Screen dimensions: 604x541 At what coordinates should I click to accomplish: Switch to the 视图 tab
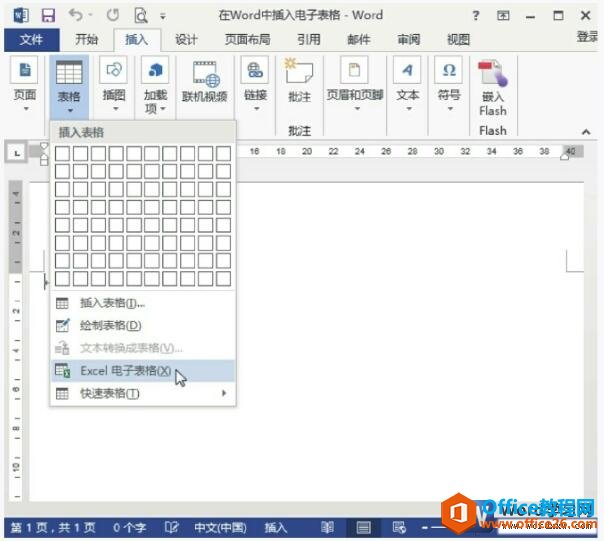coord(458,39)
